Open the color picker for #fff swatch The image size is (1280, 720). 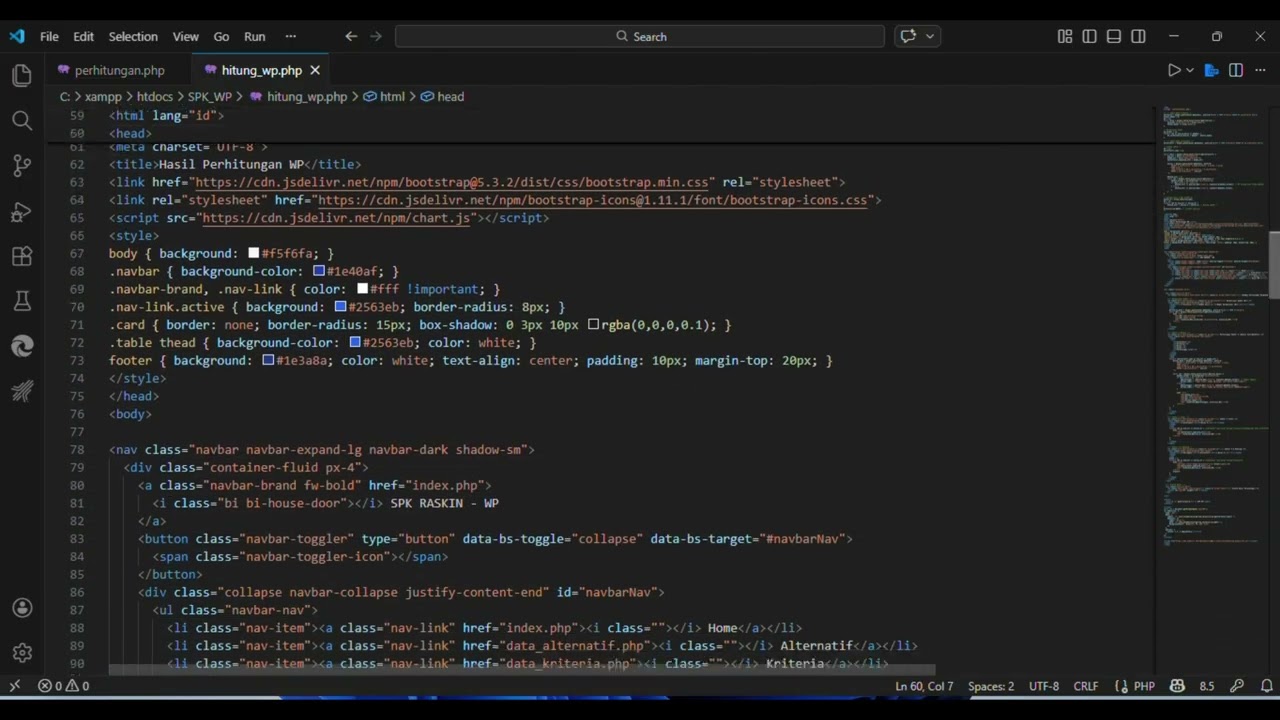click(x=363, y=290)
